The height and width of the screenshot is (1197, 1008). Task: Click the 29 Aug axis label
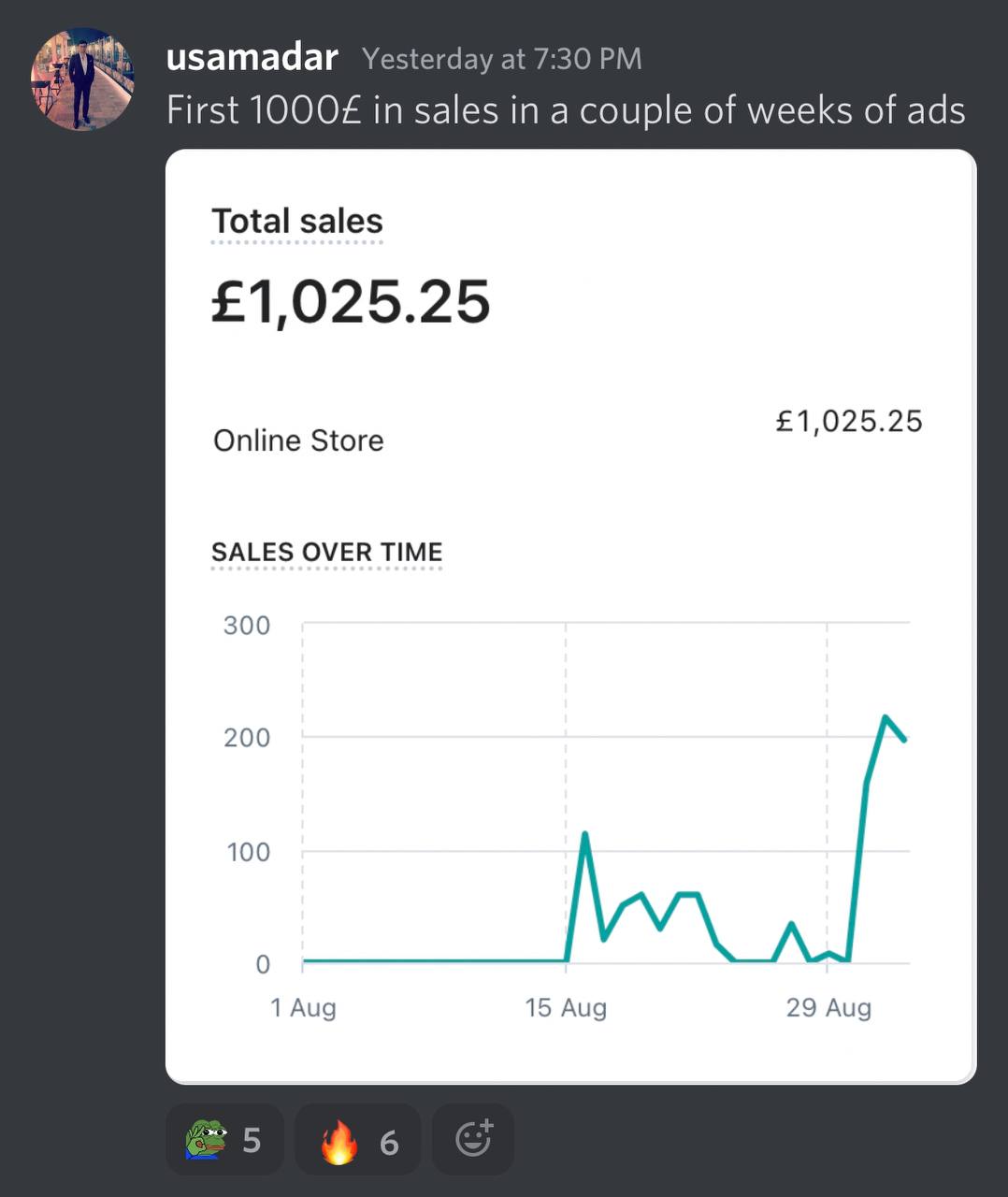(828, 1008)
